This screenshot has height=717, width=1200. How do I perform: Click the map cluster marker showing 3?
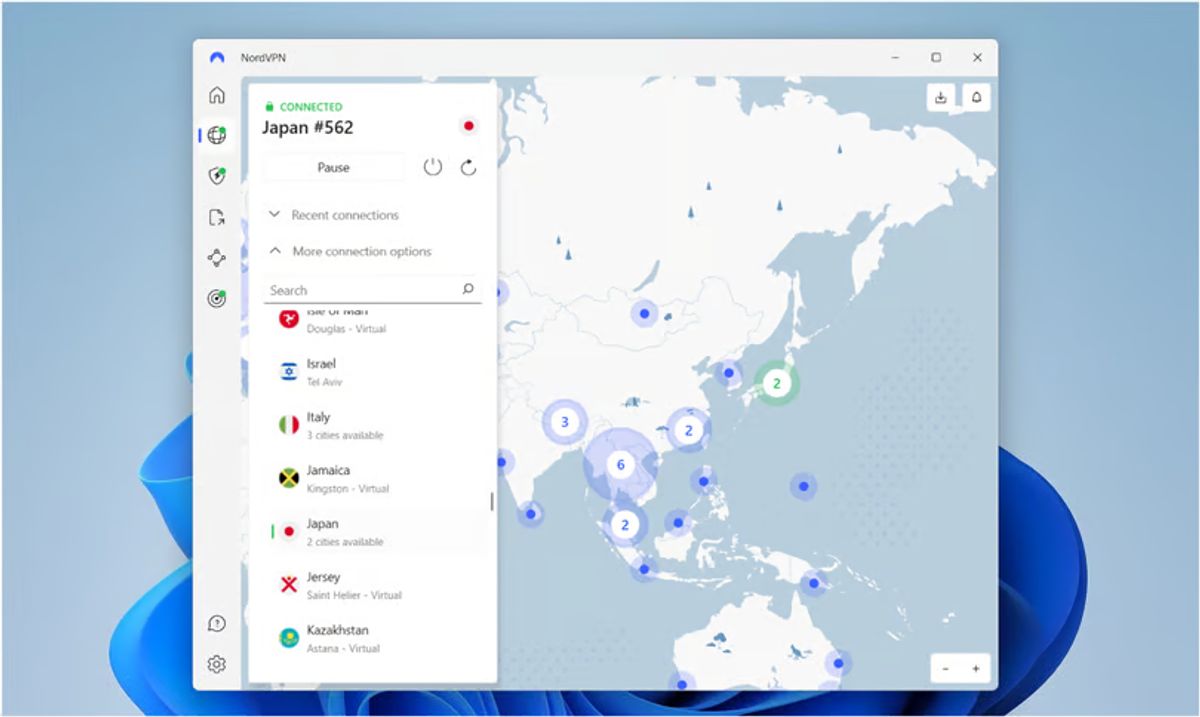565,422
